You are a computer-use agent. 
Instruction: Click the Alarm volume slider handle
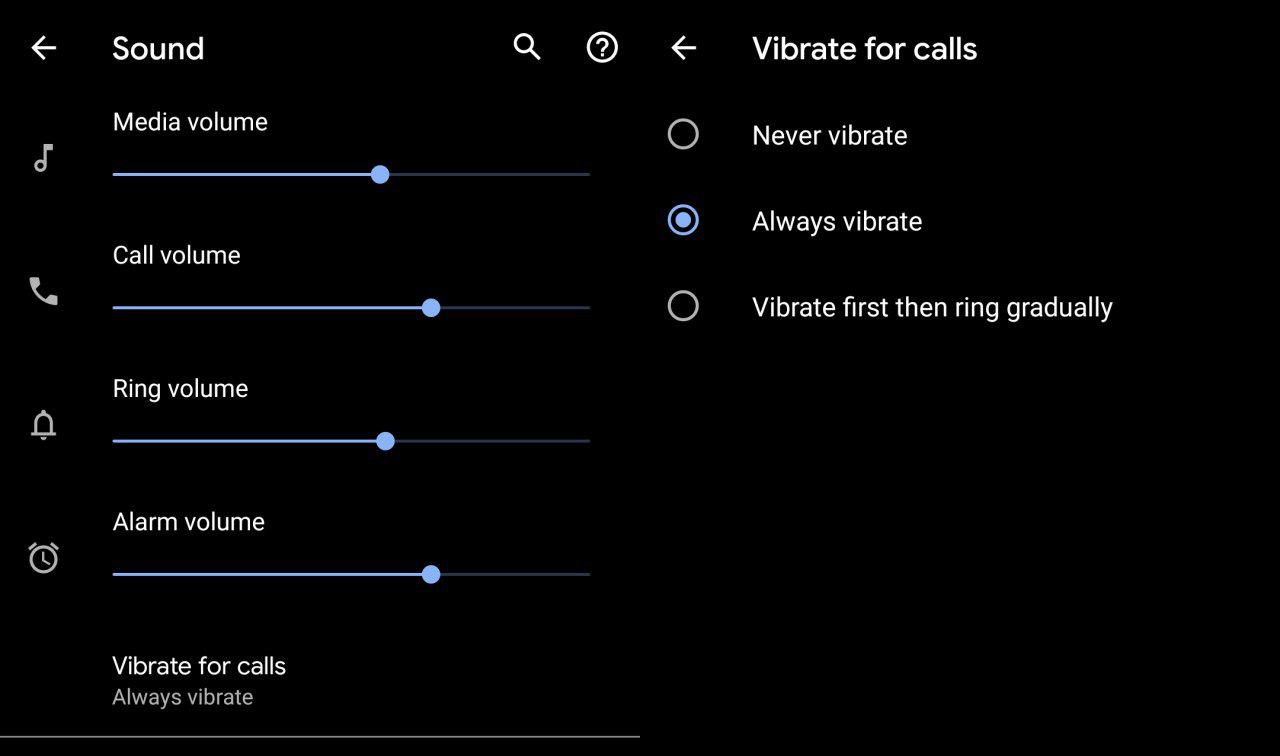[431, 575]
